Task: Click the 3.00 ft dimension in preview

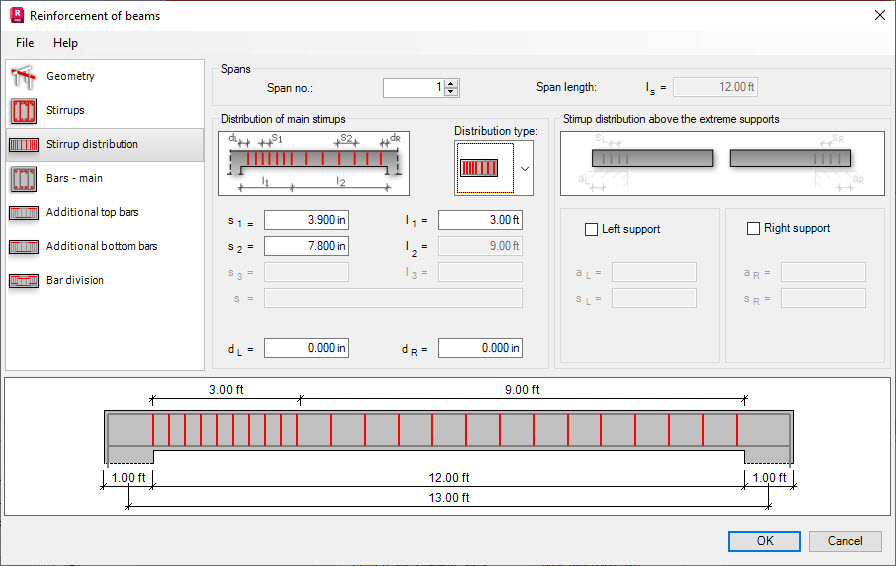Action: pyautogui.click(x=226, y=390)
